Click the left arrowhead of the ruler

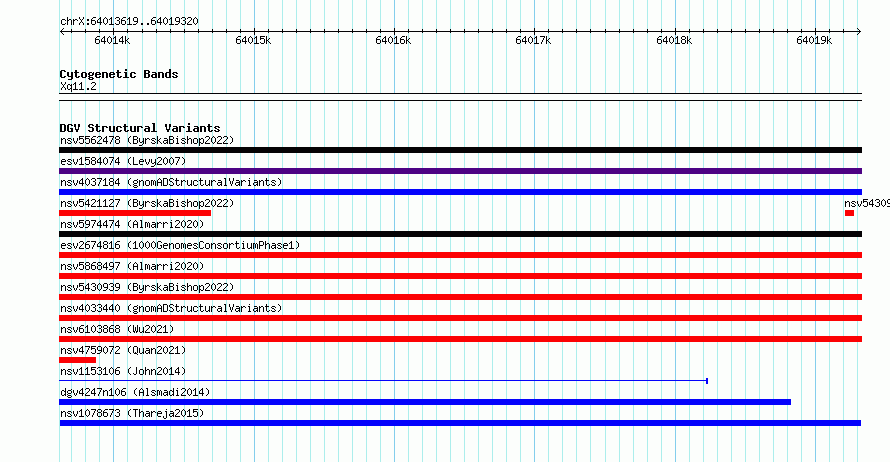(x=62, y=31)
